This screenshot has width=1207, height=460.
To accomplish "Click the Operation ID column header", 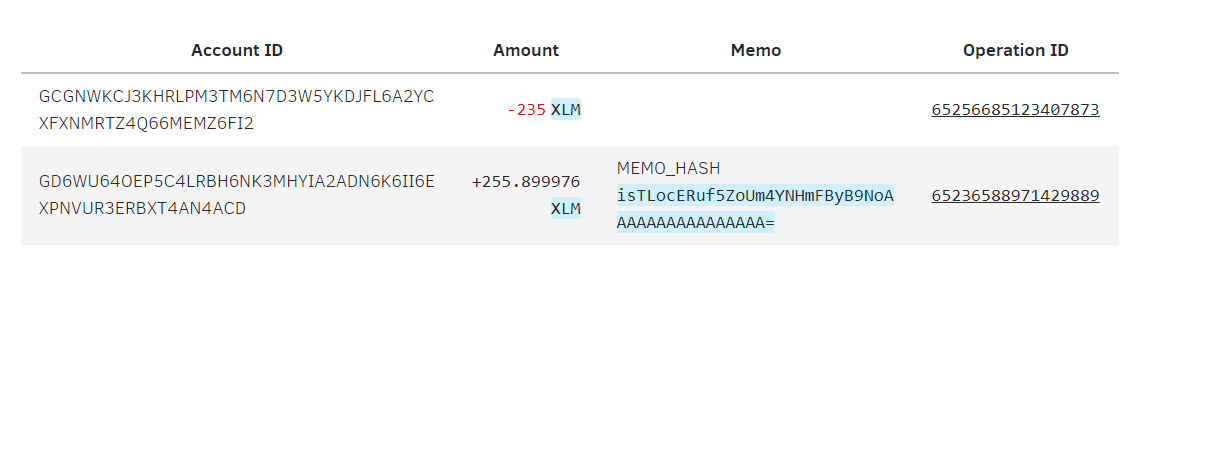I will [x=1016, y=50].
